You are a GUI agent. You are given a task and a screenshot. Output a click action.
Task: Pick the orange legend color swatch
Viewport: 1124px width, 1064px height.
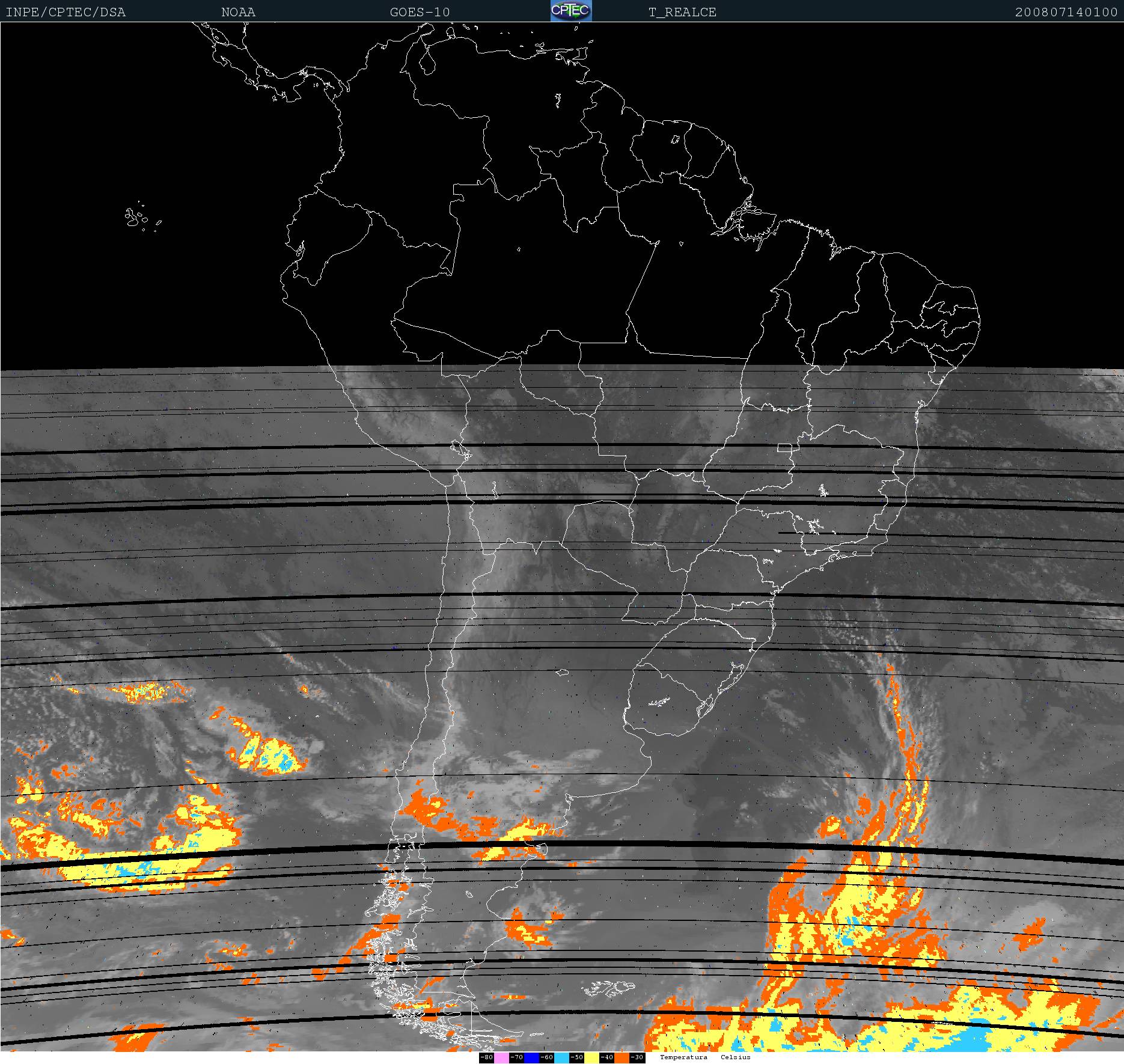click(x=622, y=1057)
